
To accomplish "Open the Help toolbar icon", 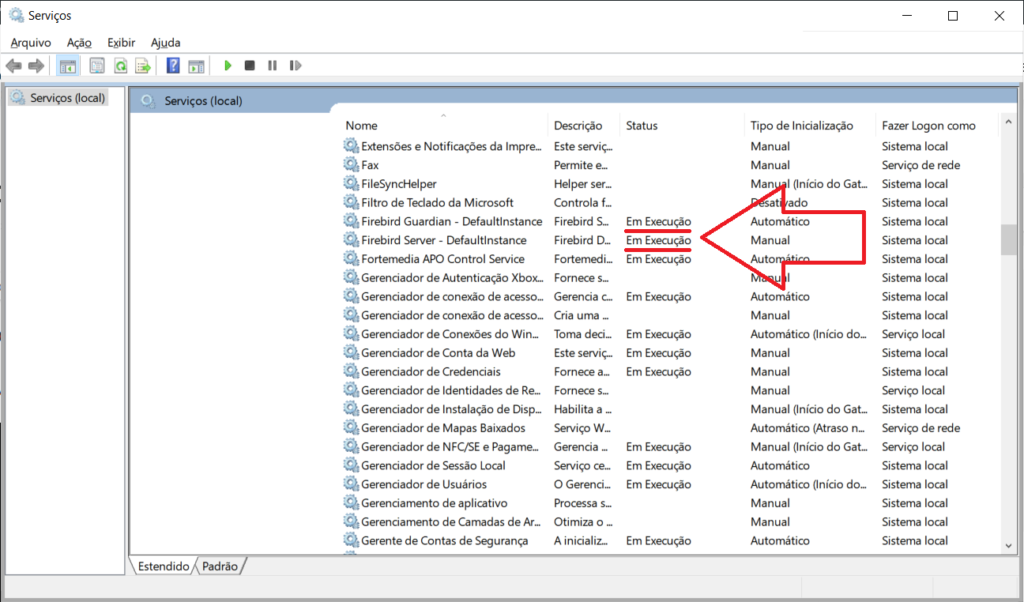I will click(173, 66).
